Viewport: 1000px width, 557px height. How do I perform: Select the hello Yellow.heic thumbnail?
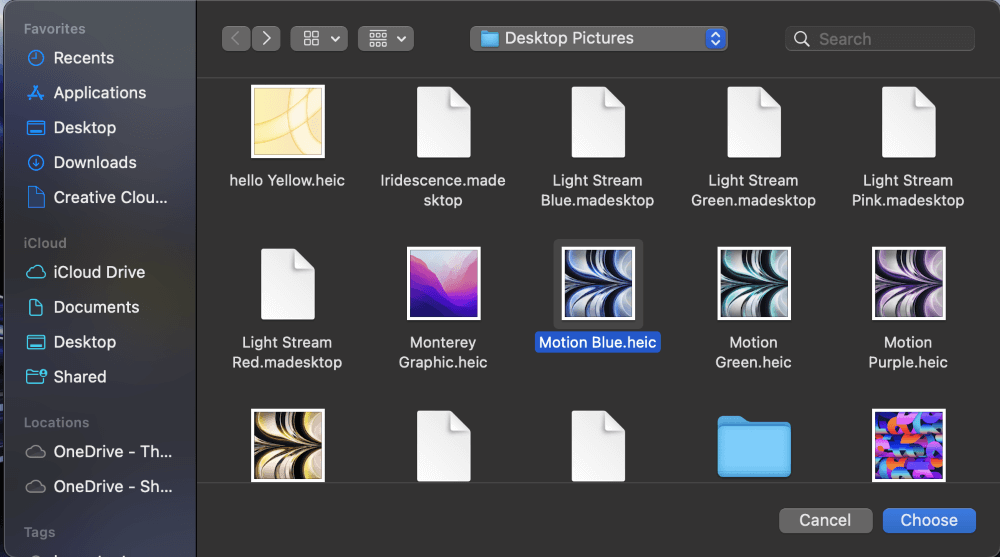pos(287,121)
